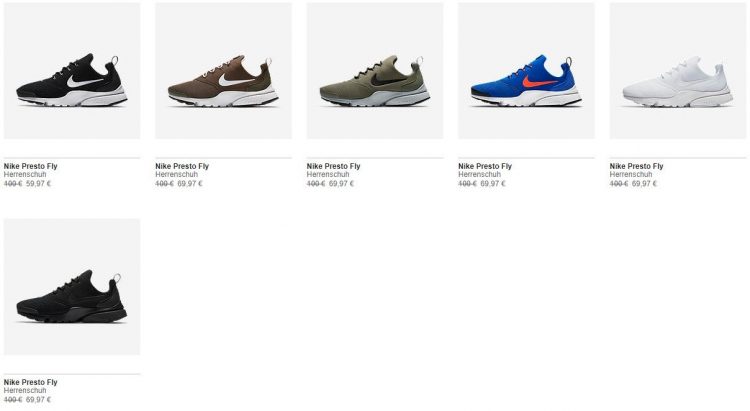Open the black shoe with white swoosh
750x411 pixels.
[x=72, y=71]
